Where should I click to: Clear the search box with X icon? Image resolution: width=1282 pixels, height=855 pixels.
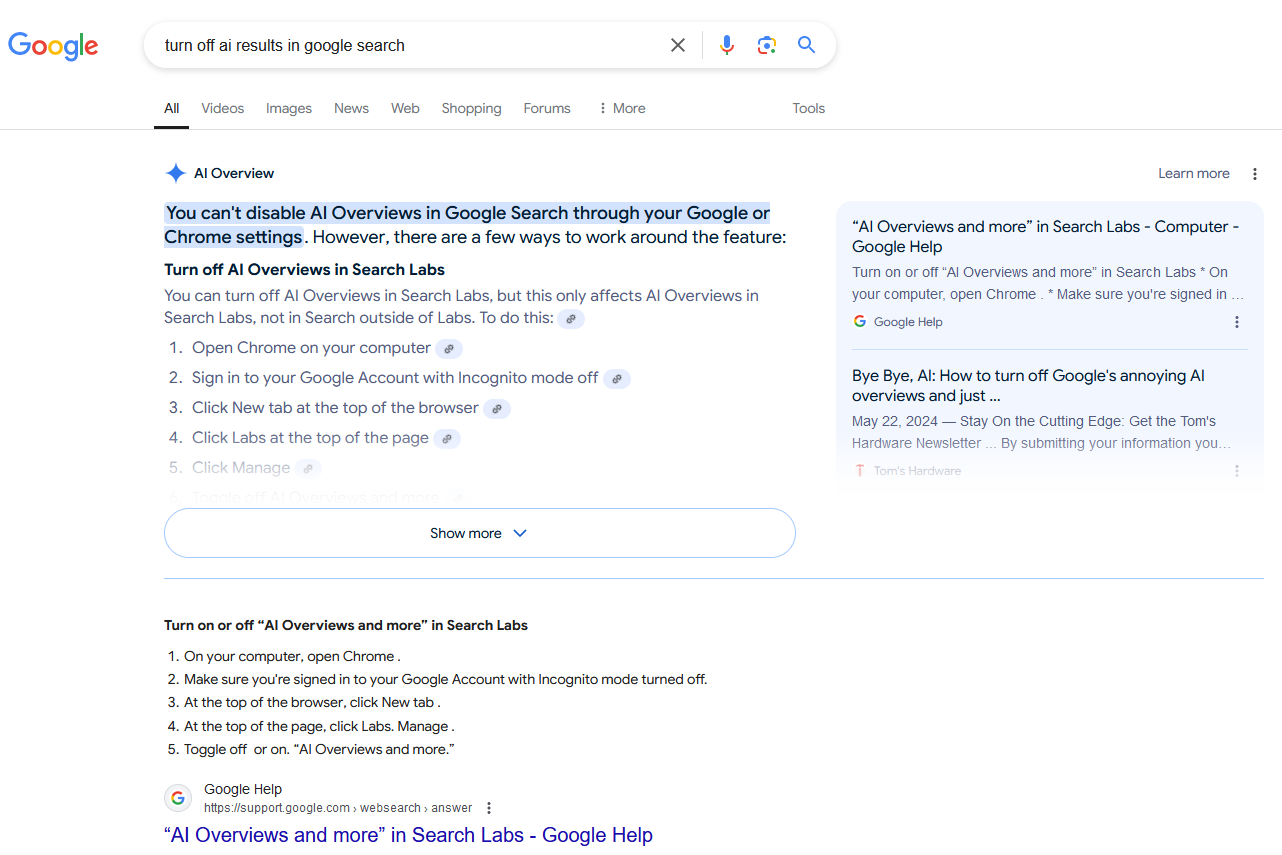[x=678, y=45]
